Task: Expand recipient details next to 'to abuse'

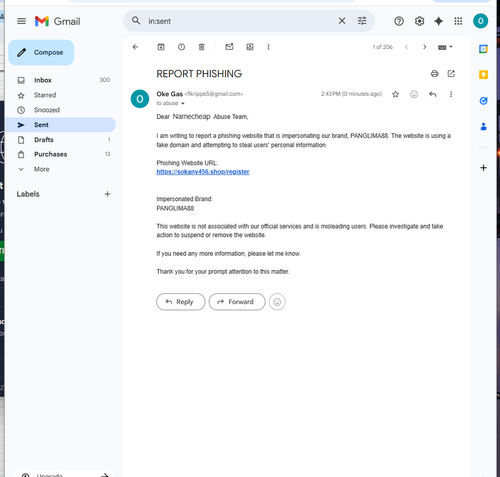Action: point(183,103)
